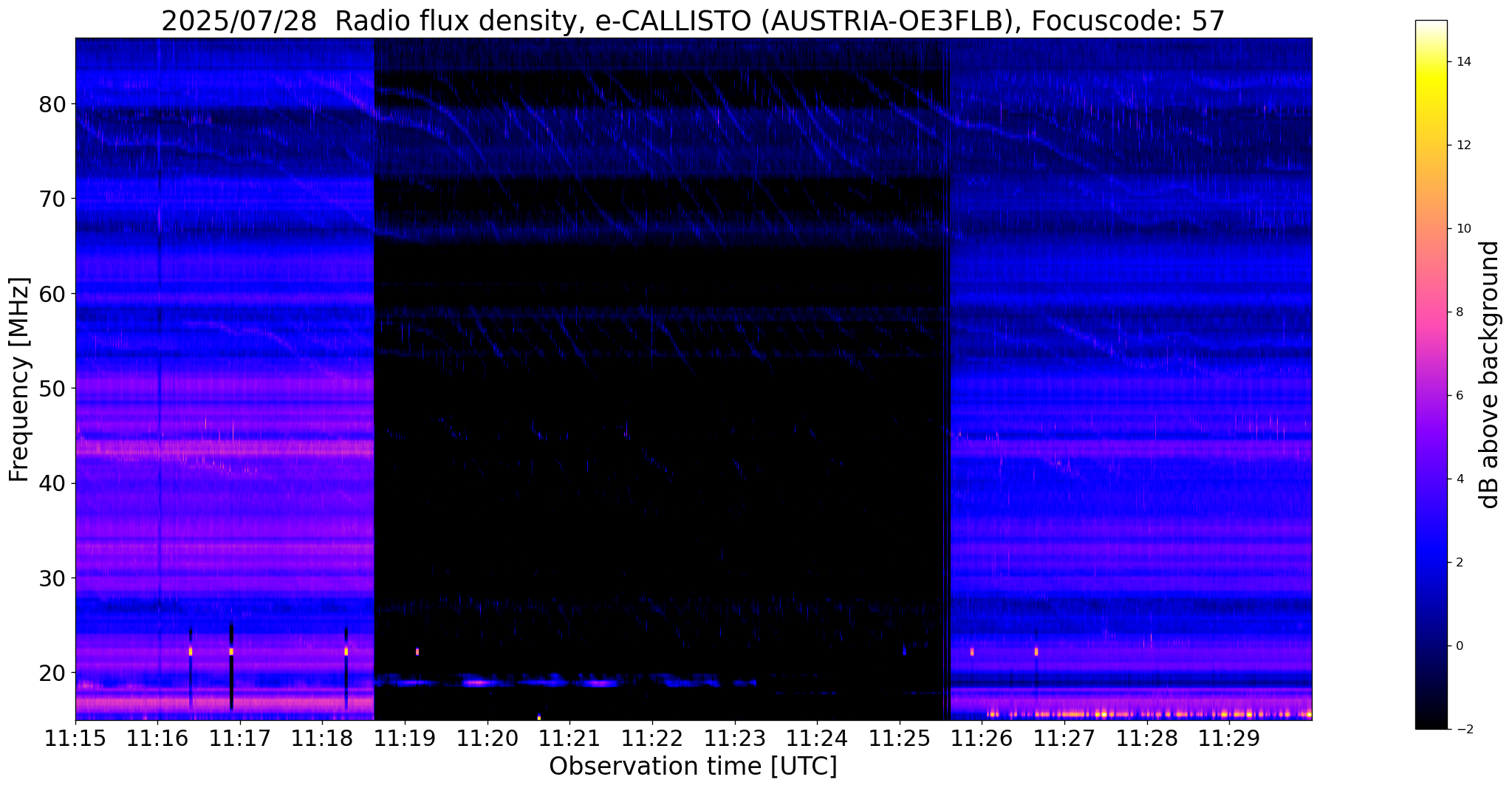Click the 11:27 time tick label
The width and height of the screenshot is (1512, 788).
(1064, 739)
